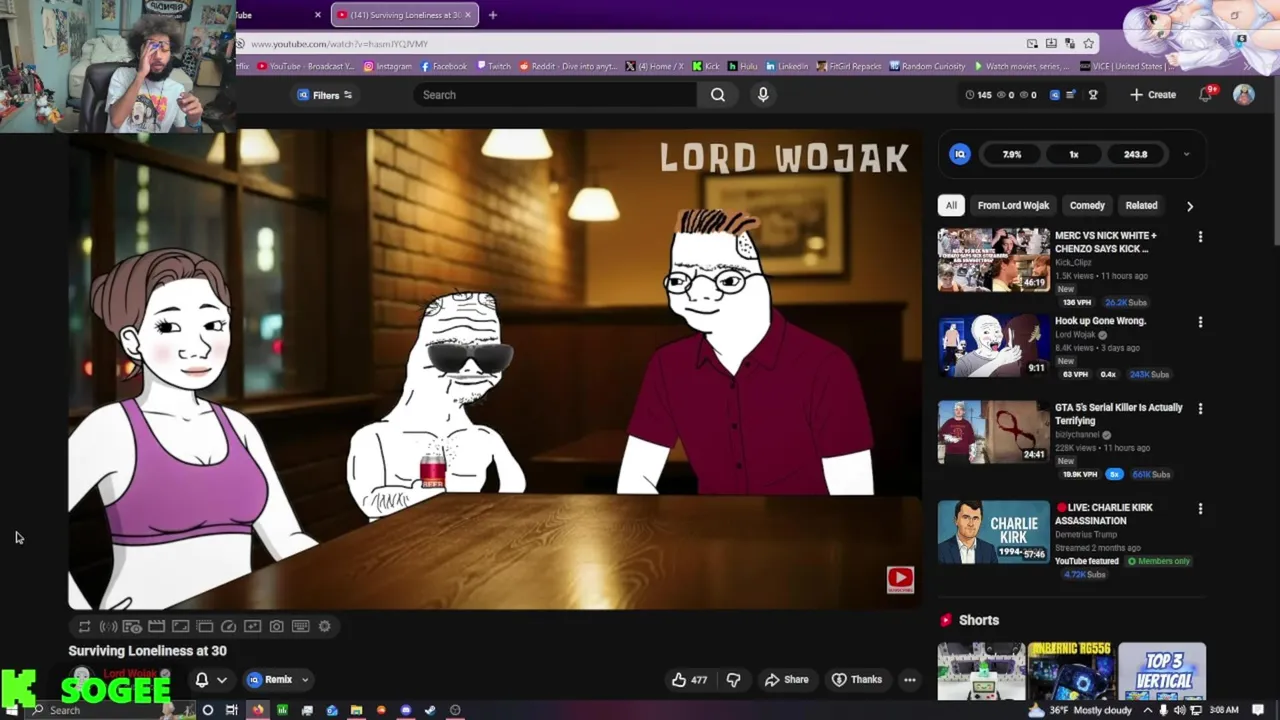Select the Comedy filter chip

coord(1087,205)
